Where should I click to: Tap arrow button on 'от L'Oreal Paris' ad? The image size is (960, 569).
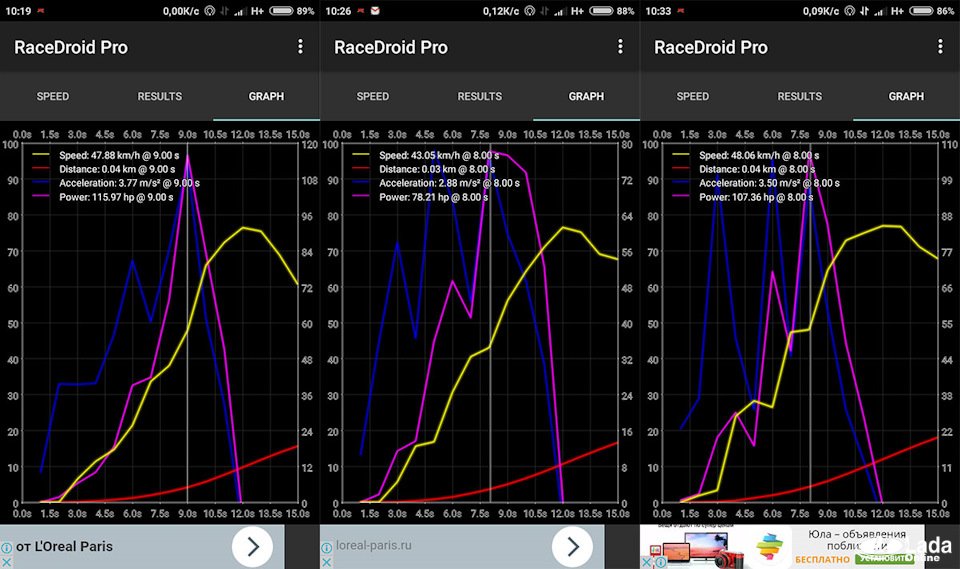tap(253, 547)
